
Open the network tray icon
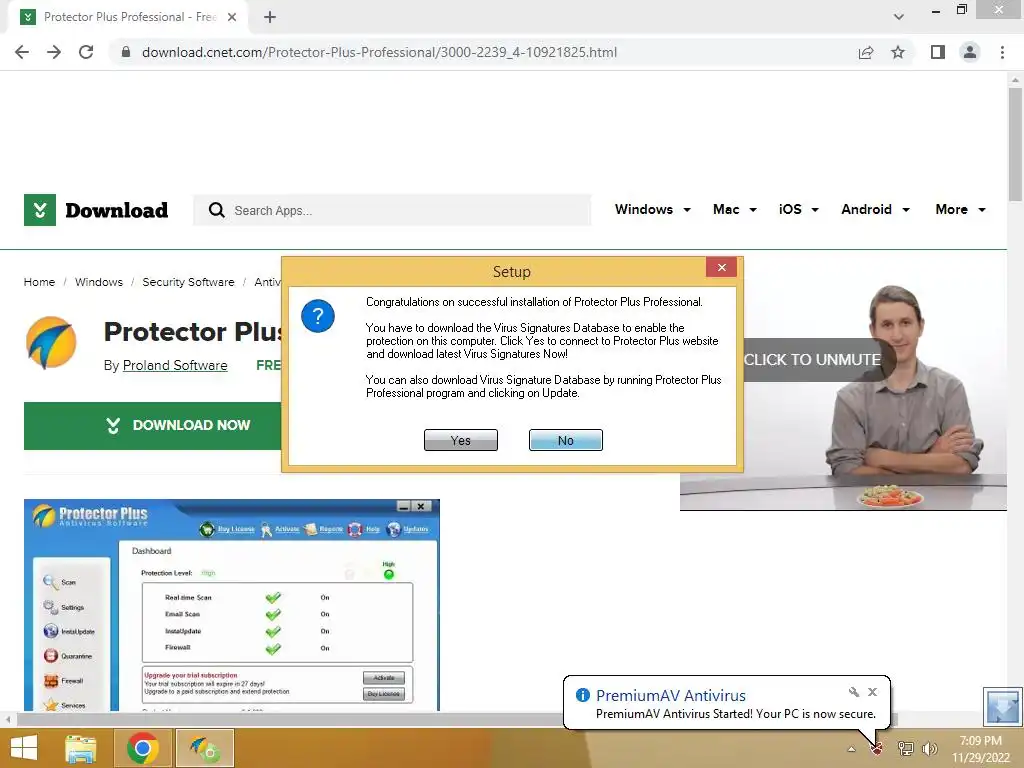coord(906,749)
